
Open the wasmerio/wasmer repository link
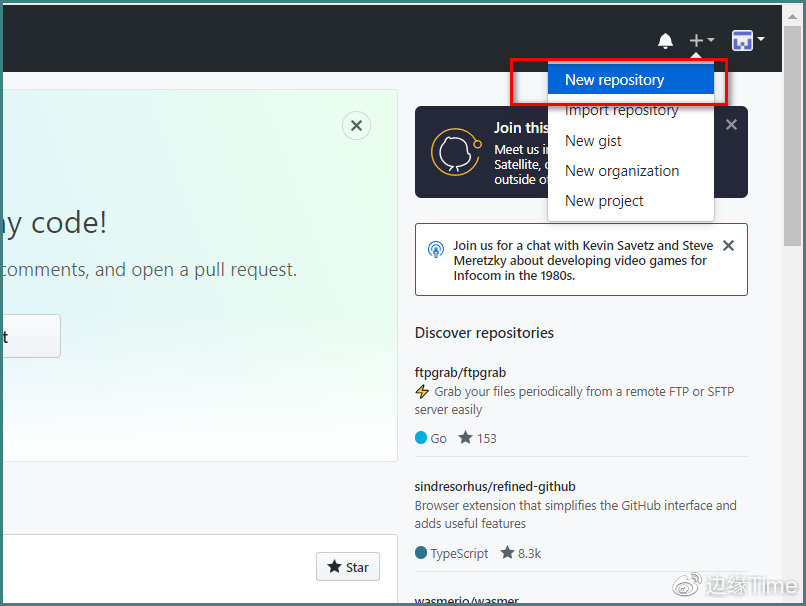(x=467, y=600)
